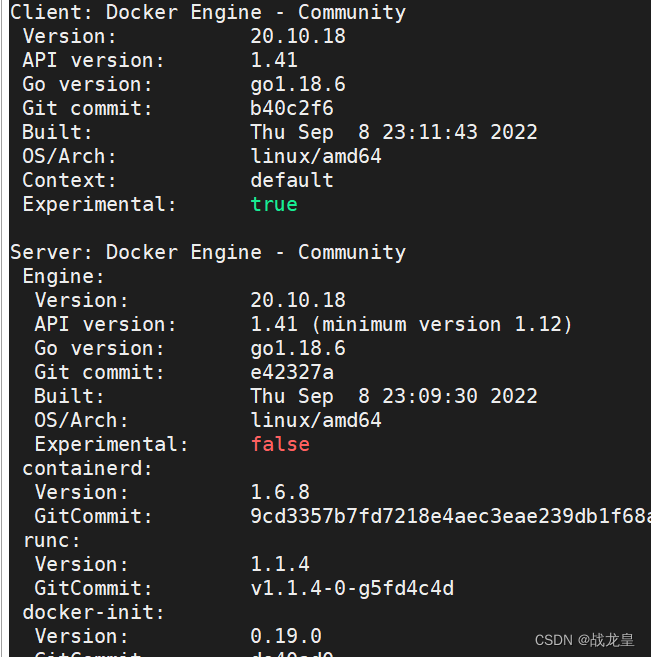This screenshot has width=651, height=657.
Task: Click the "Git commit:" label beside b40c2f6
Action: [x=87, y=108]
